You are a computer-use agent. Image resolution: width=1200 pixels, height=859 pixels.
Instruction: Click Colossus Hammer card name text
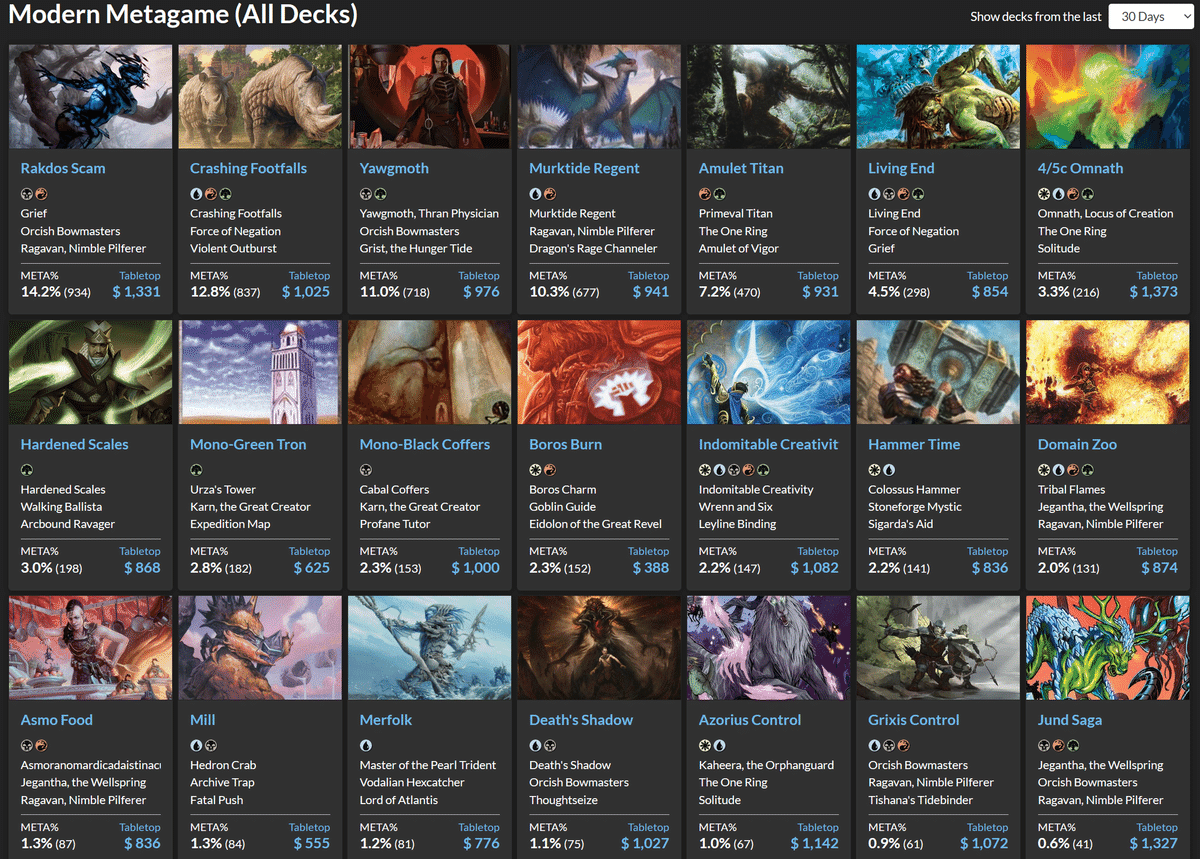(914, 489)
